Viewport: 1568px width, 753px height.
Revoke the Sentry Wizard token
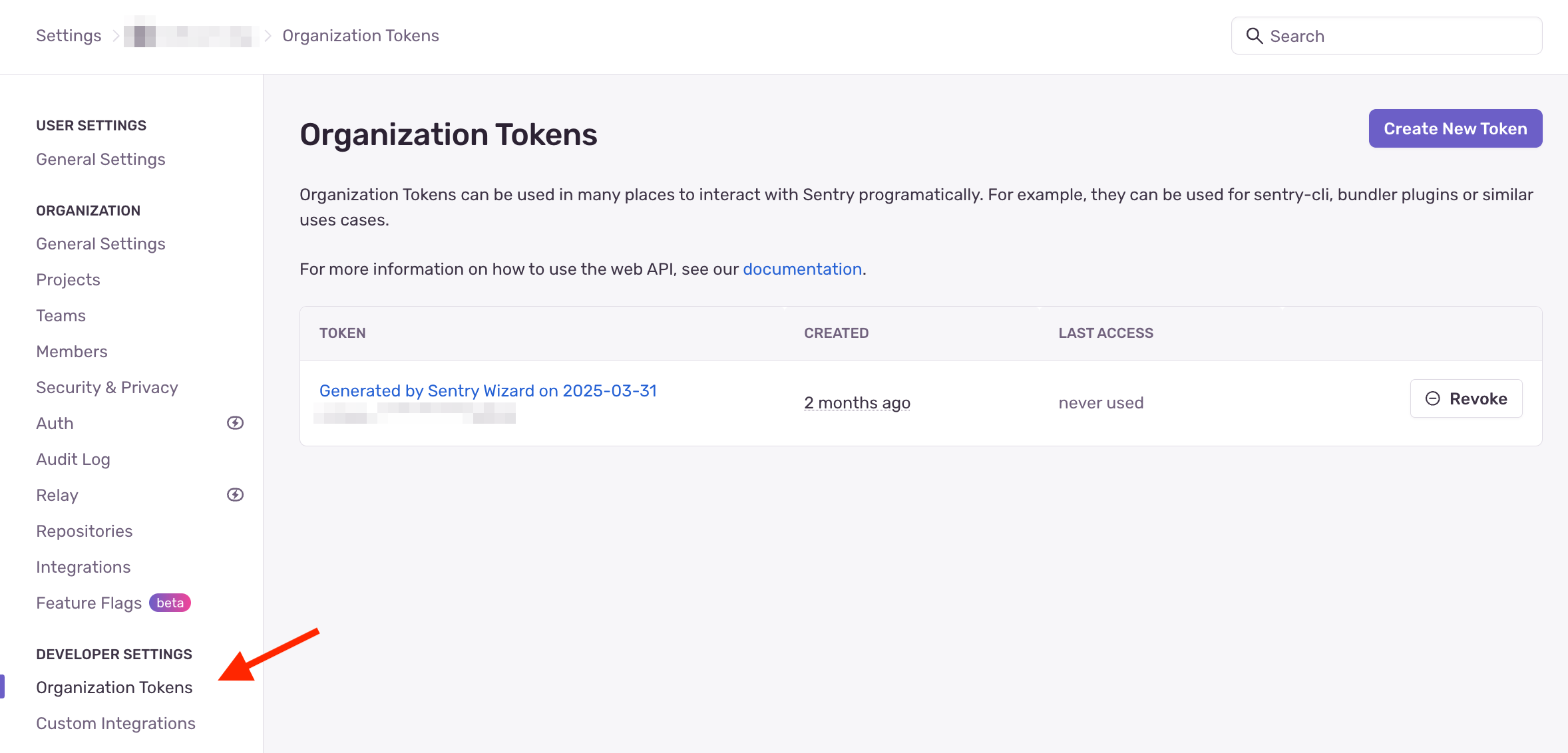click(1466, 398)
